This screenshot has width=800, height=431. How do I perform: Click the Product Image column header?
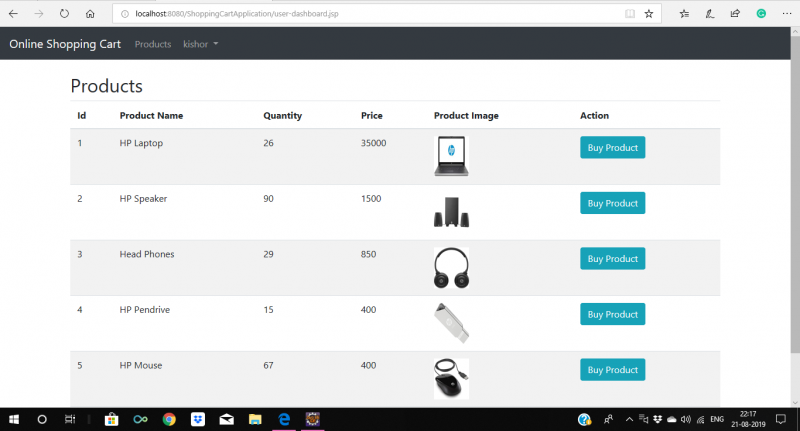(x=466, y=116)
